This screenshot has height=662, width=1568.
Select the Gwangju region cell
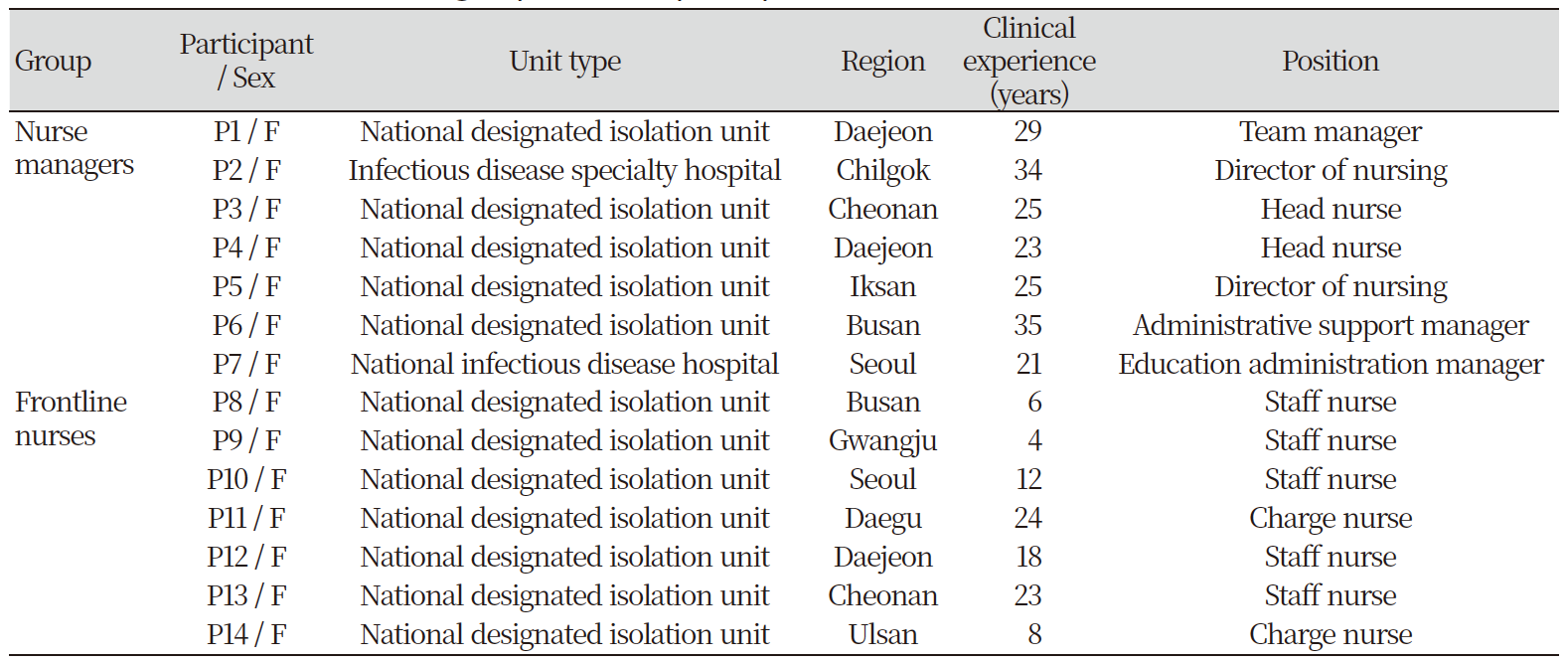pyautogui.click(x=882, y=441)
